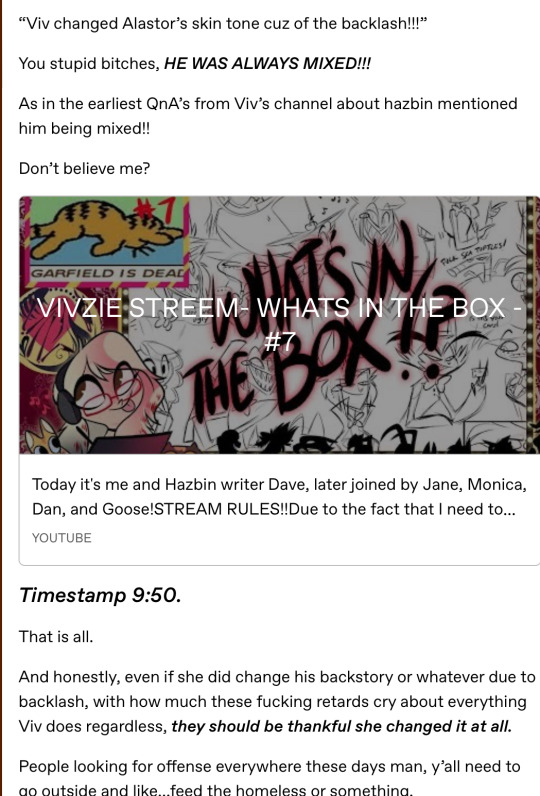Viewport: 540px width, 796px height.
Task: Click the bold "HE WAS ALWAYS MIXED!!!" text
Action: (x=267, y=63)
